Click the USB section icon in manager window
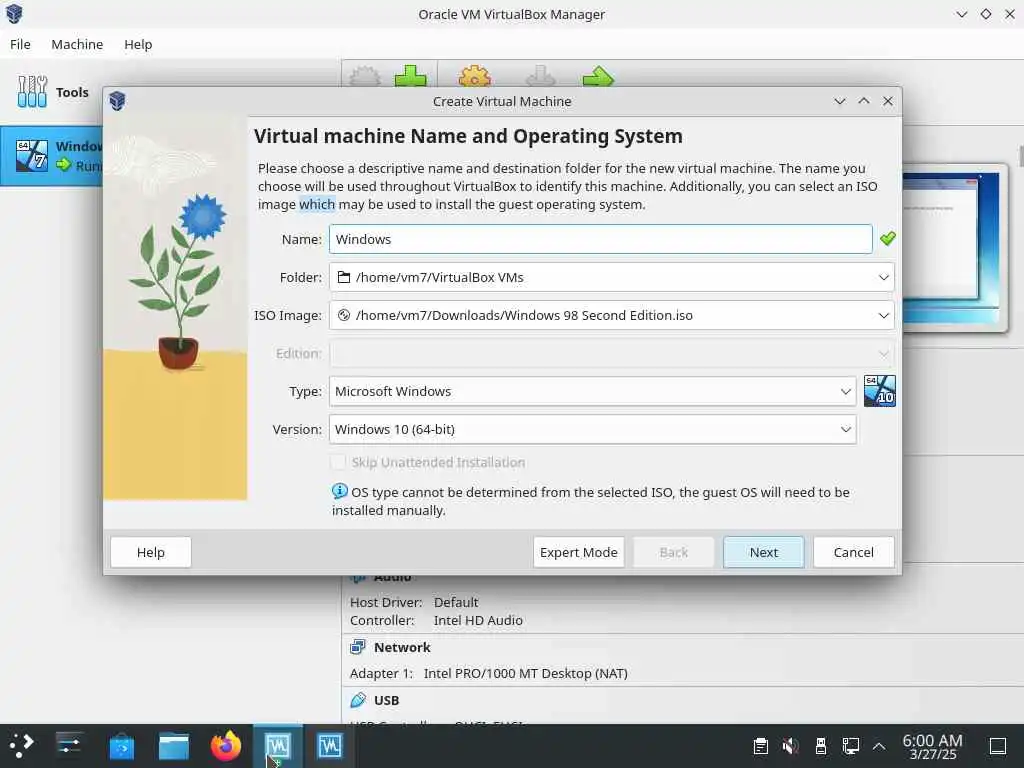The image size is (1024, 768). point(357,700)
